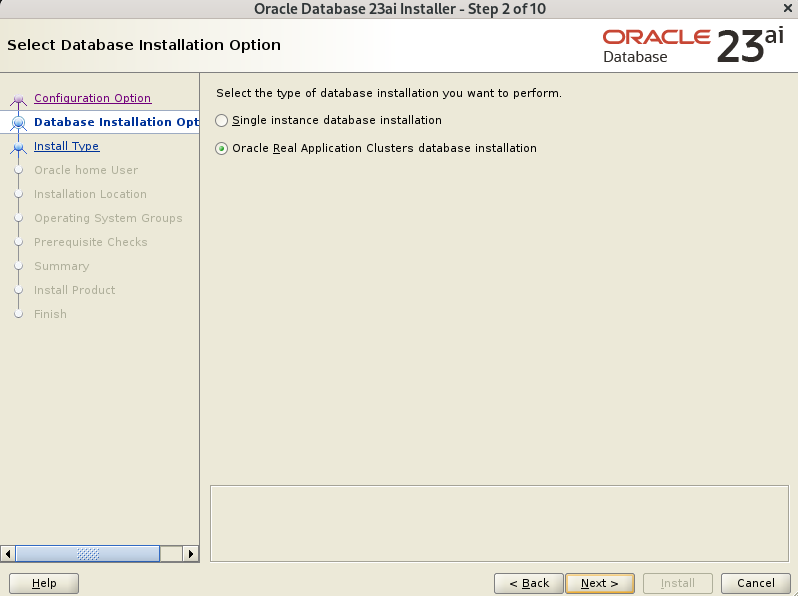The height and width of the screenshot is (596, 798).
Task: Close the installer window with X
Action: coord(788,8)
